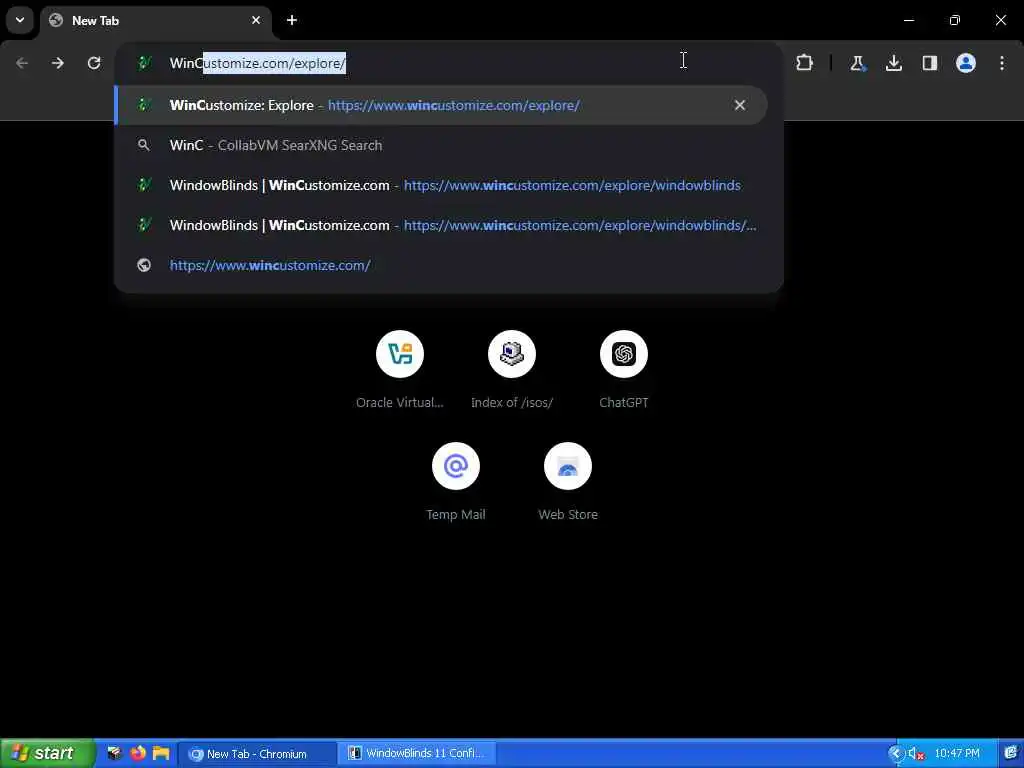The image size is (1024, 768).
Task: Go back with the back arrow
Action: [22, 63]
